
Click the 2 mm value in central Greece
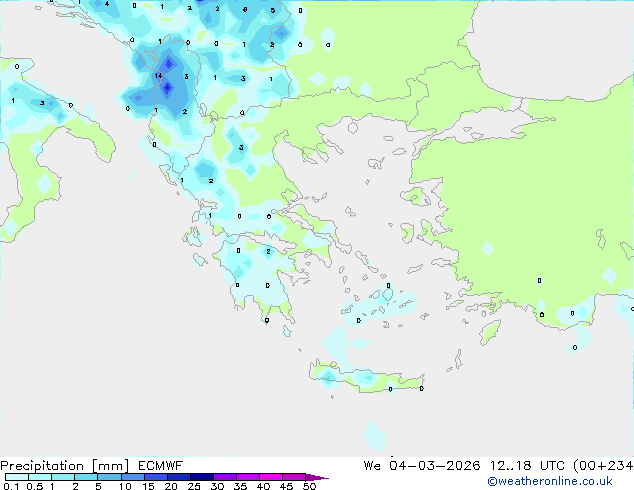(211, 181)
